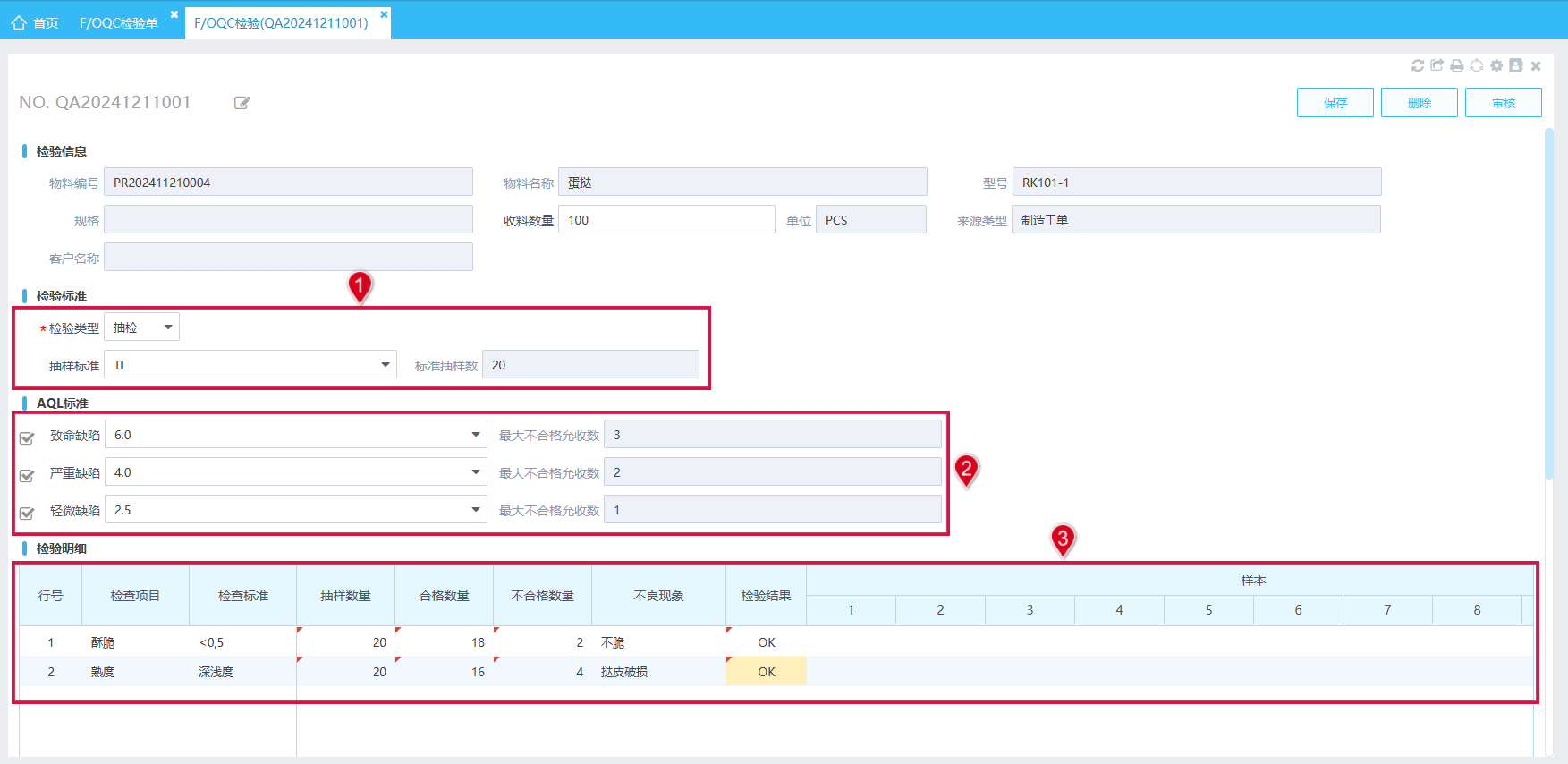Expand the 轻微缺陷 AQL dropdown showing 2.5
Image resolution: width=1568 pixels, height=764 pixels.
(x=296, y=510)
